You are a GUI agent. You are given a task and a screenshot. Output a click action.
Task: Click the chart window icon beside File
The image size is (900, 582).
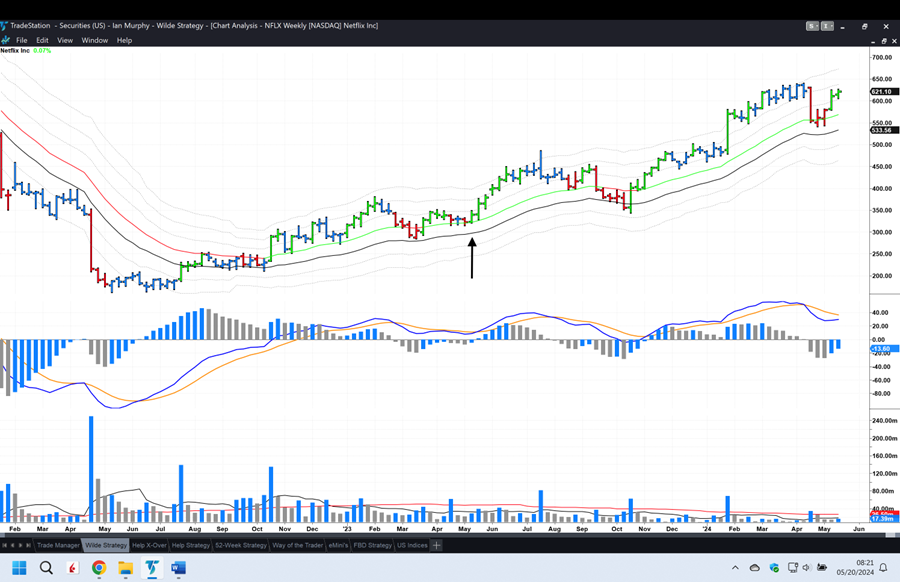click(6, 40)
